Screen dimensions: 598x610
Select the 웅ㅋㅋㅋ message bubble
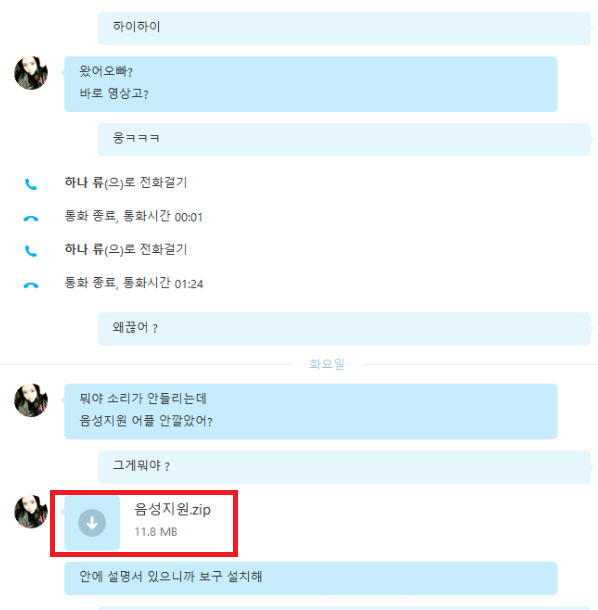[x=344, y=139]
